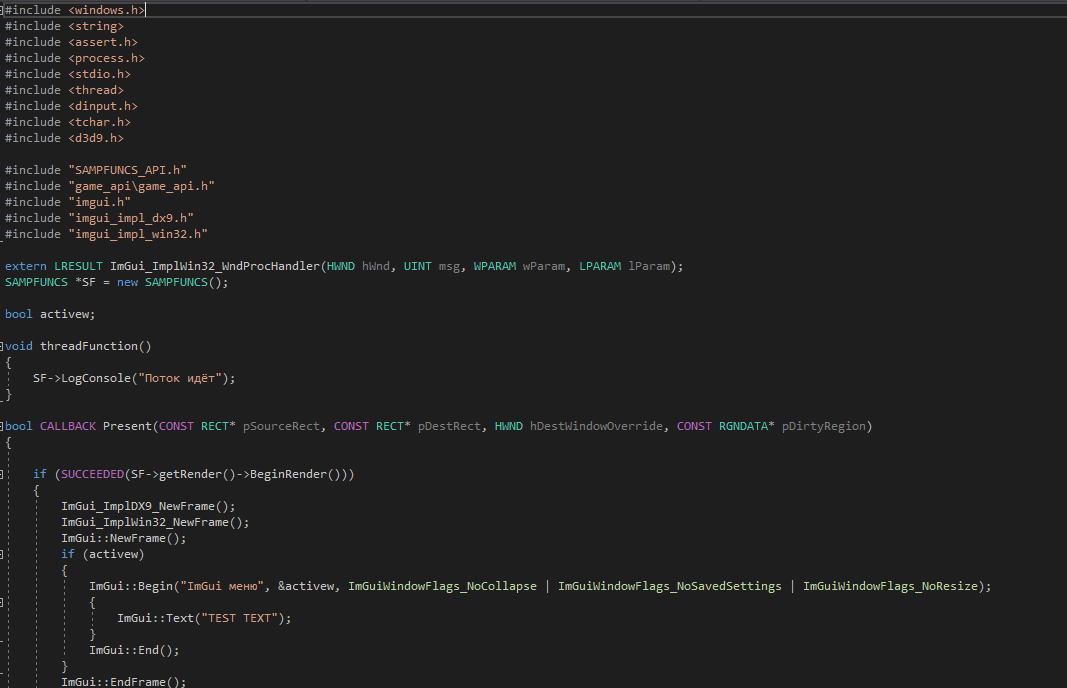
Task: Collapse the braces block around ImGui::Text
Action: (x=2, y=602)
